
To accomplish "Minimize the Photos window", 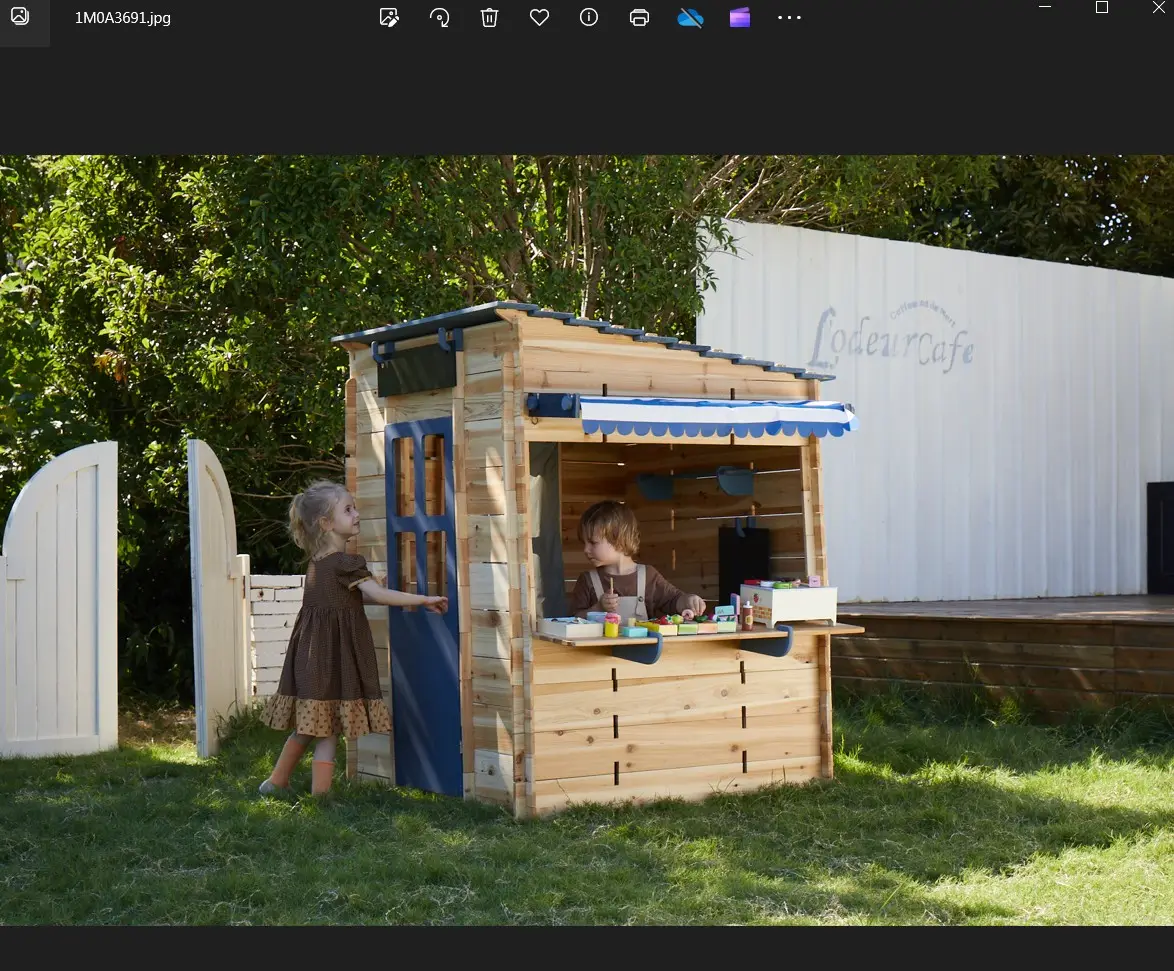I will pos(1044,7).
